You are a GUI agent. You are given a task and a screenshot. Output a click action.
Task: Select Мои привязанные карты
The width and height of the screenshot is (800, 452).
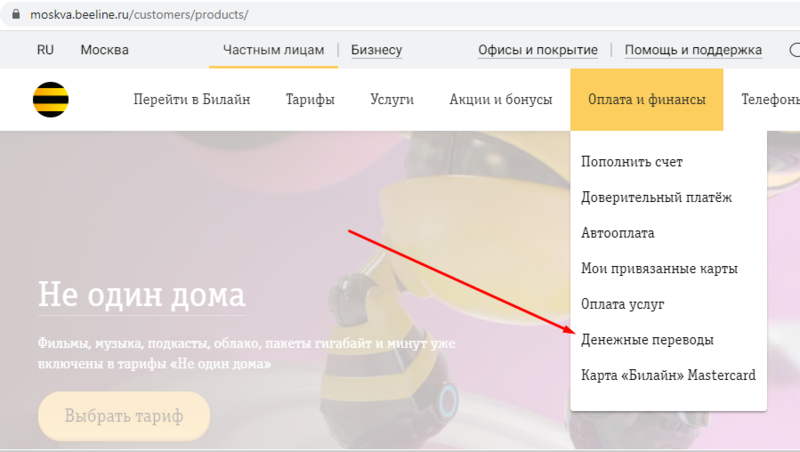click(659, 268)
